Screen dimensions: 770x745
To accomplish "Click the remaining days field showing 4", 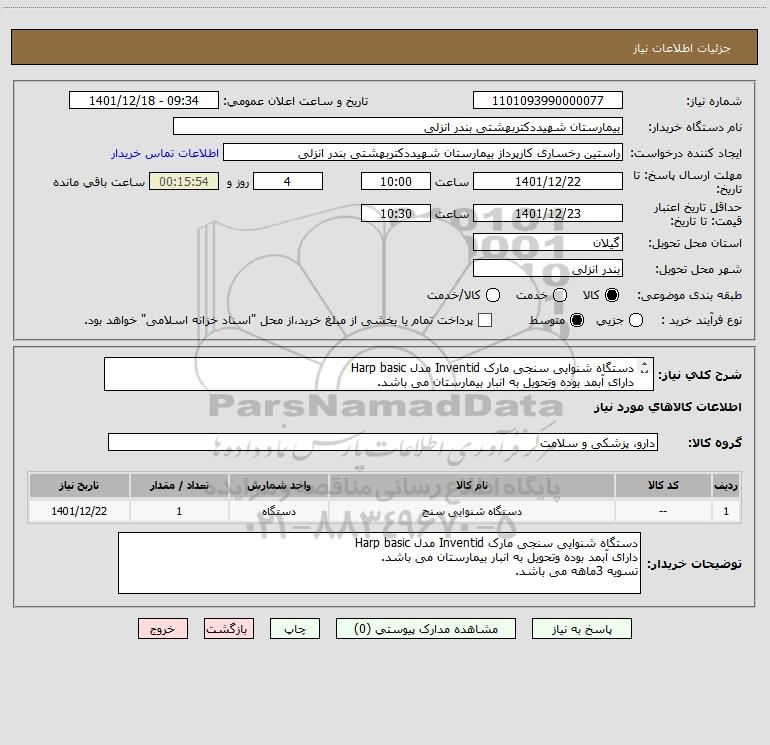I will [x=287, y=181].
